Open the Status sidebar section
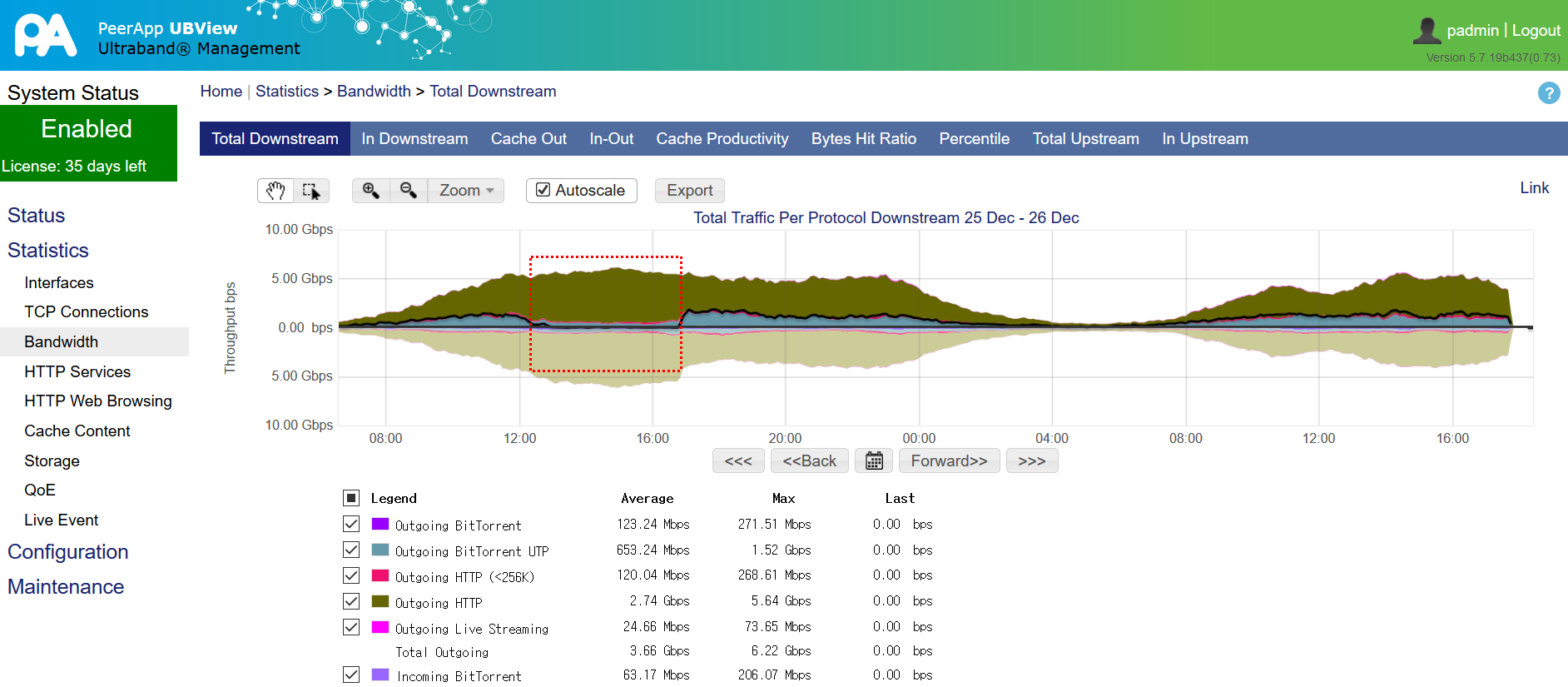The width and height of the screenshot is (1568, 687). coord(36,216)
